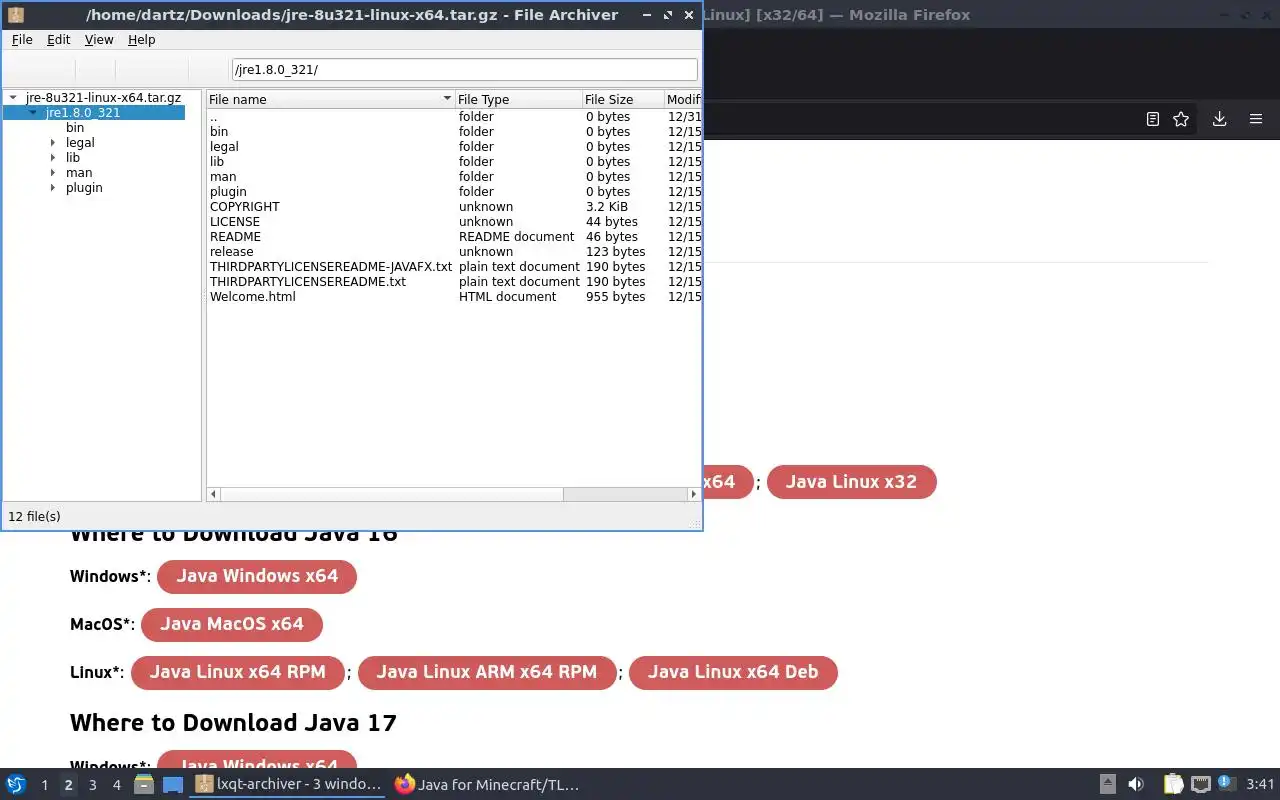The image size is (1280, 800).
Task: Open the volume control tray icon
Action: (x=1136, y=784)
